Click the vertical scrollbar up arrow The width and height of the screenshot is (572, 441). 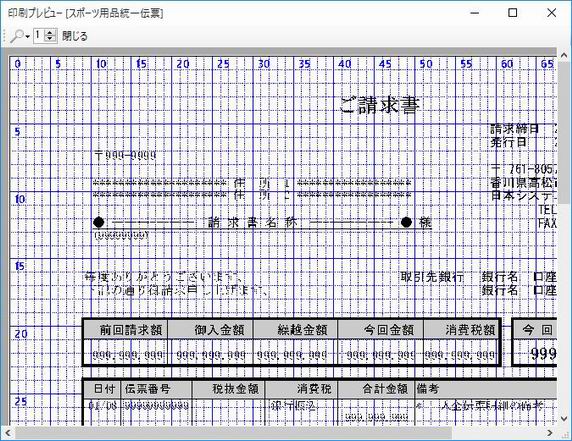pyautogui.click(x=564, y=56)
